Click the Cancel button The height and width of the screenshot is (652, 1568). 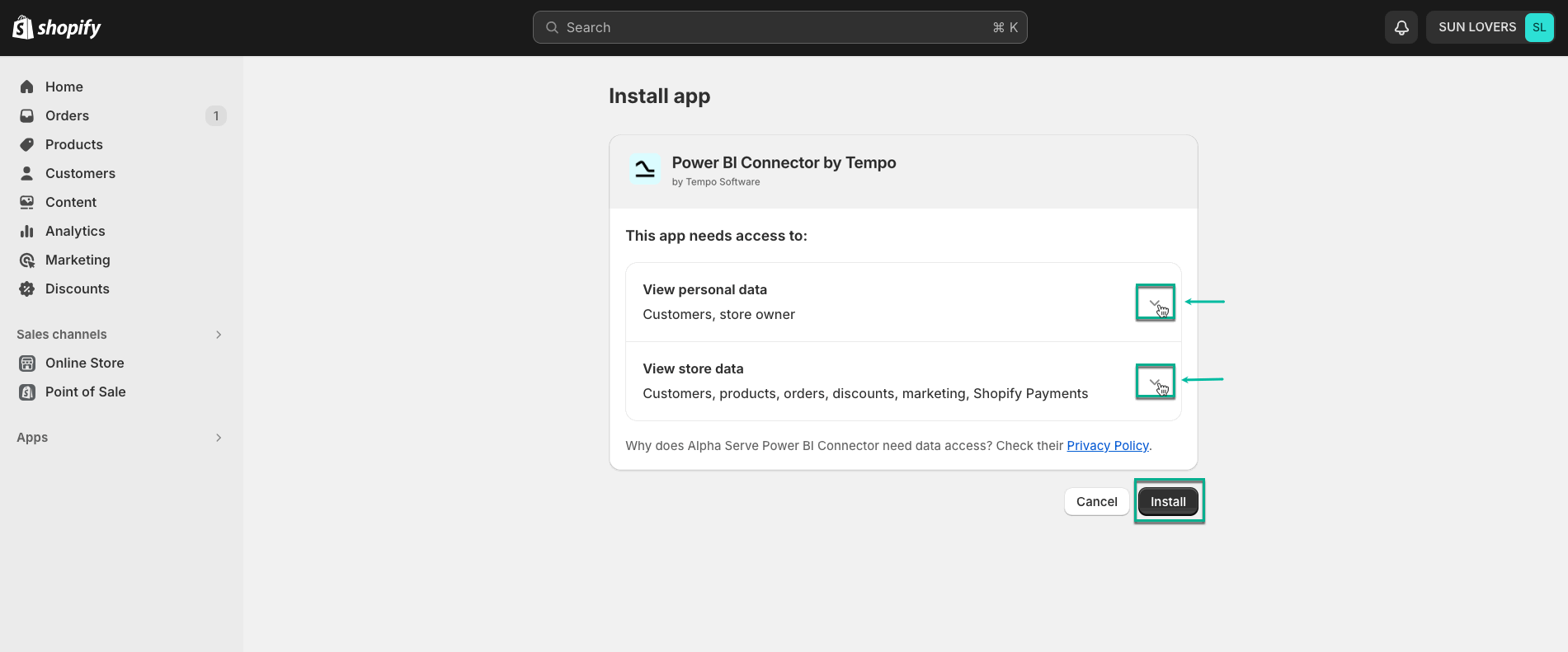point(1096,501)
